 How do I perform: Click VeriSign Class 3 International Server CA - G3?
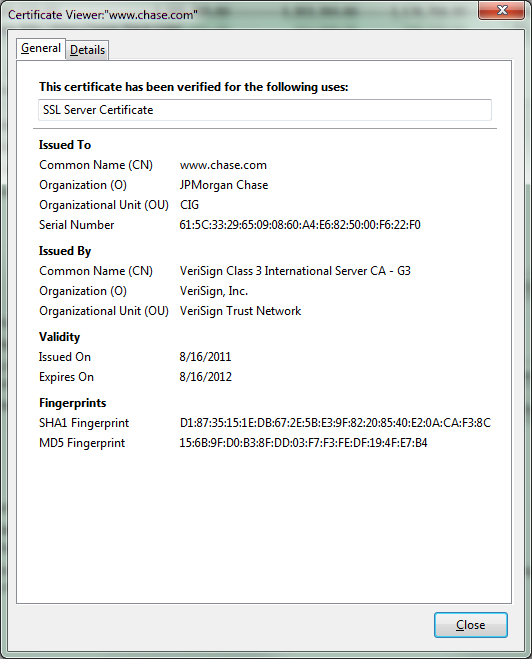click(x=295, y=271)
